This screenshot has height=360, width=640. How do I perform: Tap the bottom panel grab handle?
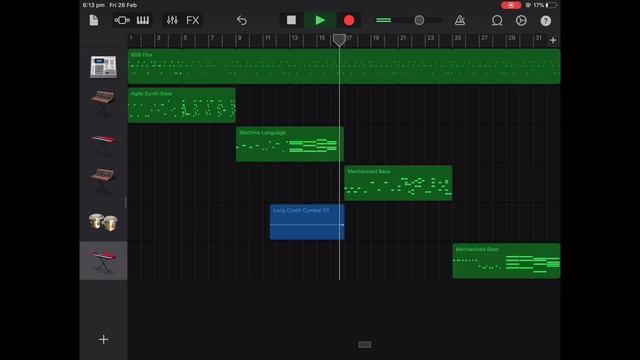(364, 345)
